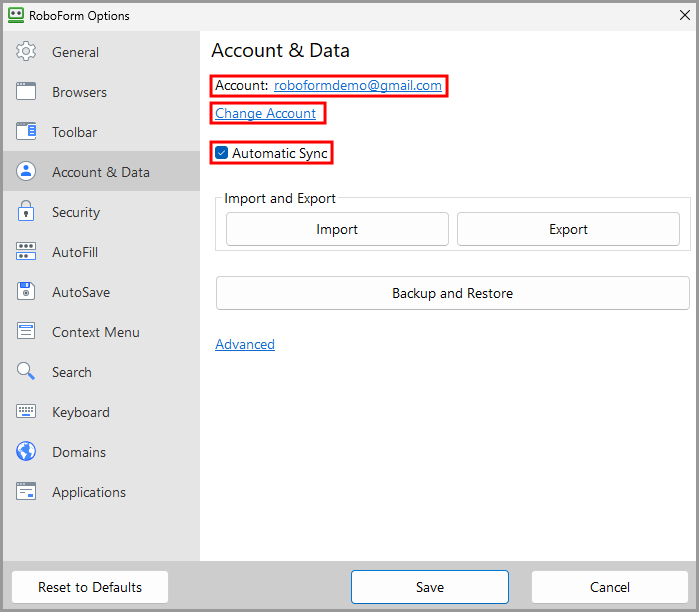Expand the Advanced settings link

(245, 344)
